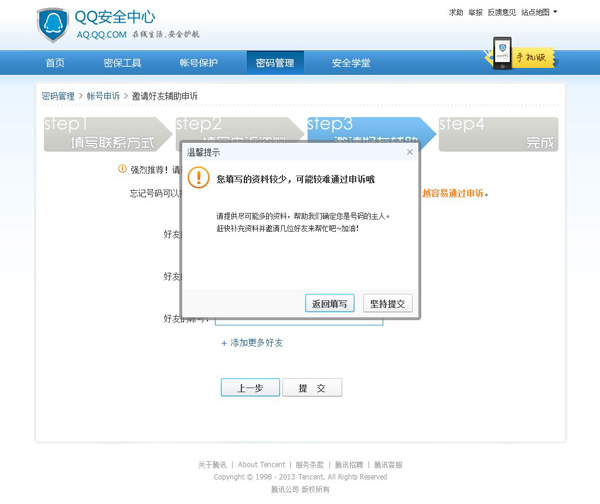Open the 举报 link at the top
Viewport: 600px width, 504px height.
475,13
